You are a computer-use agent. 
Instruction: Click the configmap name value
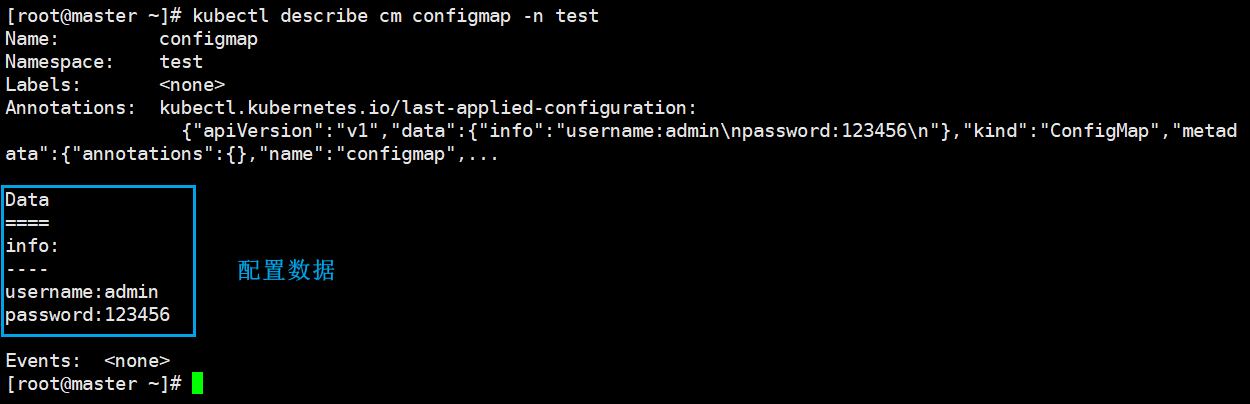[x=209, y=39]
